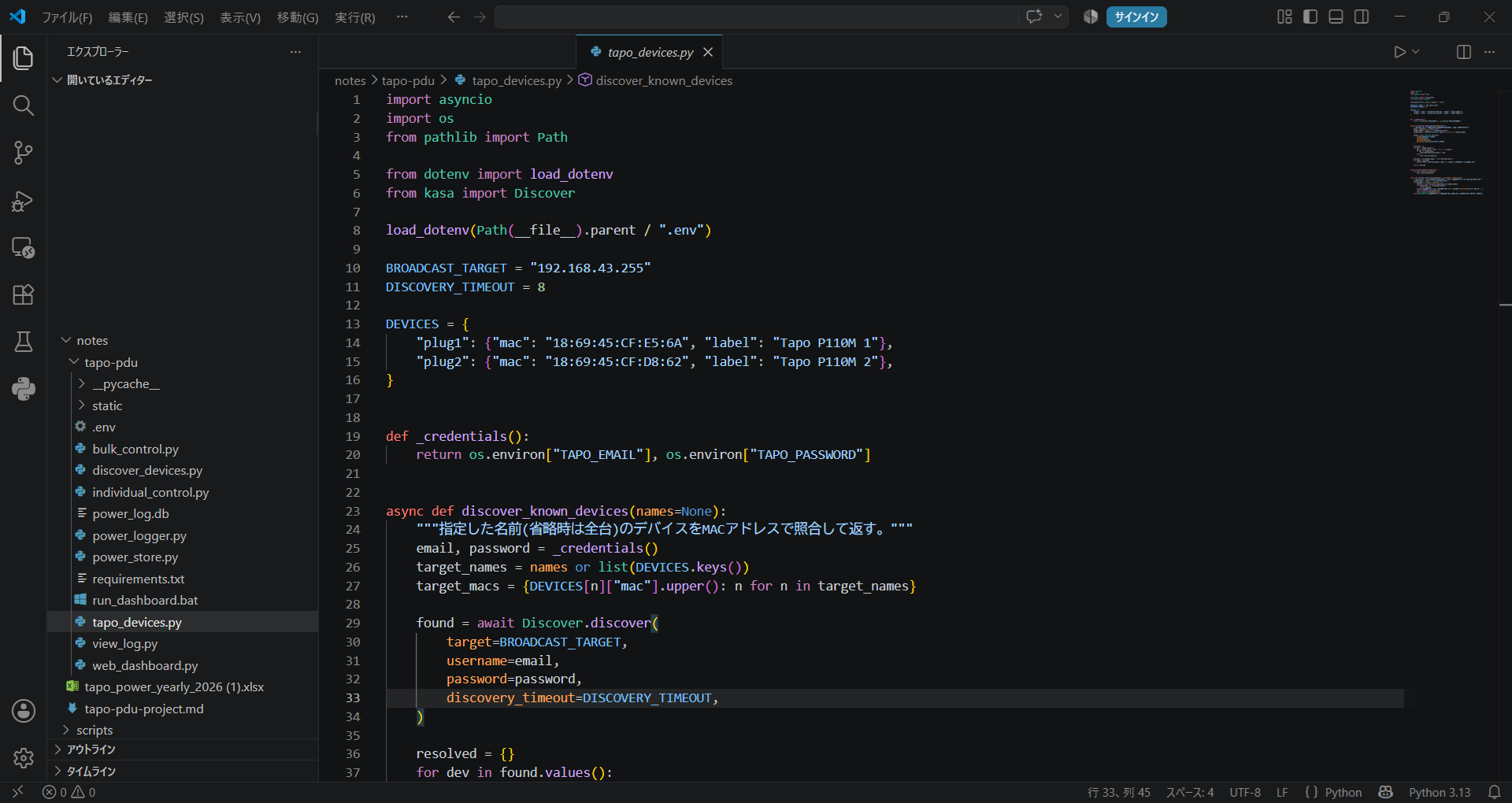Toggle the secondary sidebar visibility

(1362, 17)
